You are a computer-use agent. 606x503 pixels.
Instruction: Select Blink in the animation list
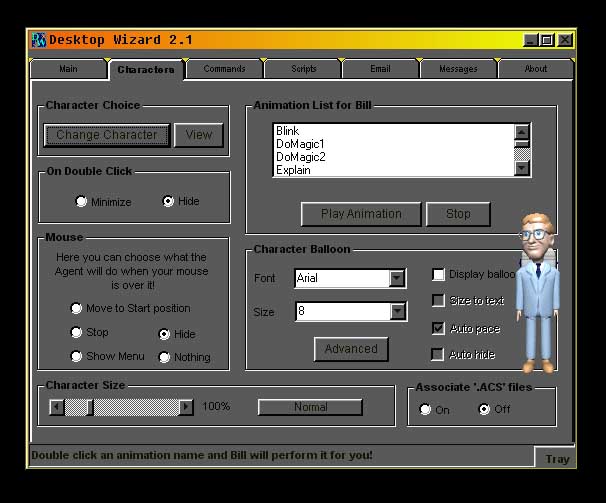[x=394, y=131]
